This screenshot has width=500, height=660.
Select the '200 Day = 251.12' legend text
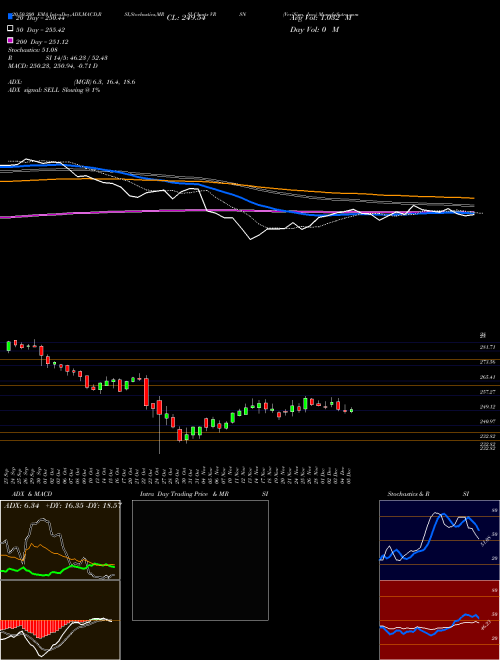[43, 42]
